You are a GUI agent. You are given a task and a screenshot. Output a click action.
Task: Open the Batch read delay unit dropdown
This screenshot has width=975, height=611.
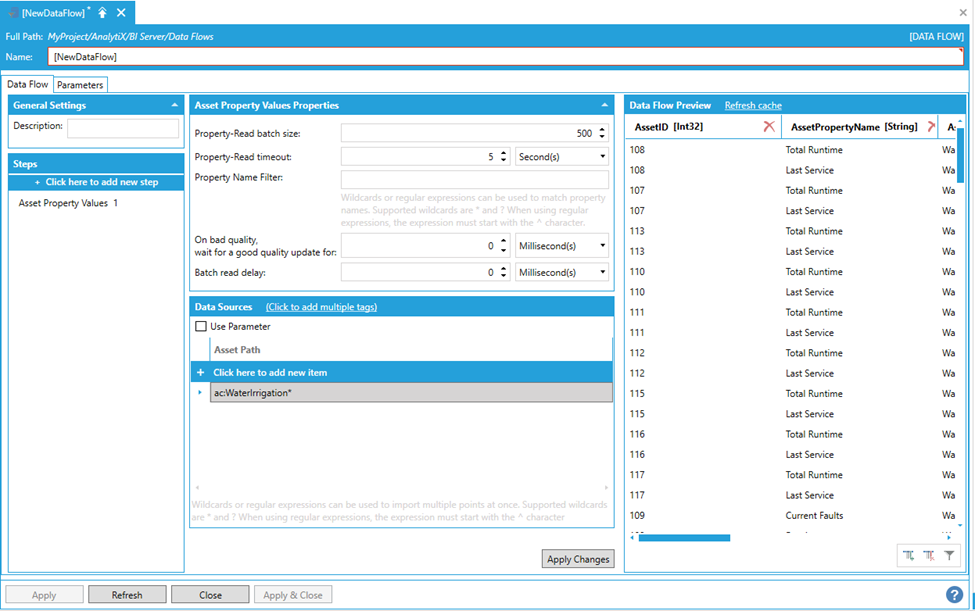click(561, 272)
